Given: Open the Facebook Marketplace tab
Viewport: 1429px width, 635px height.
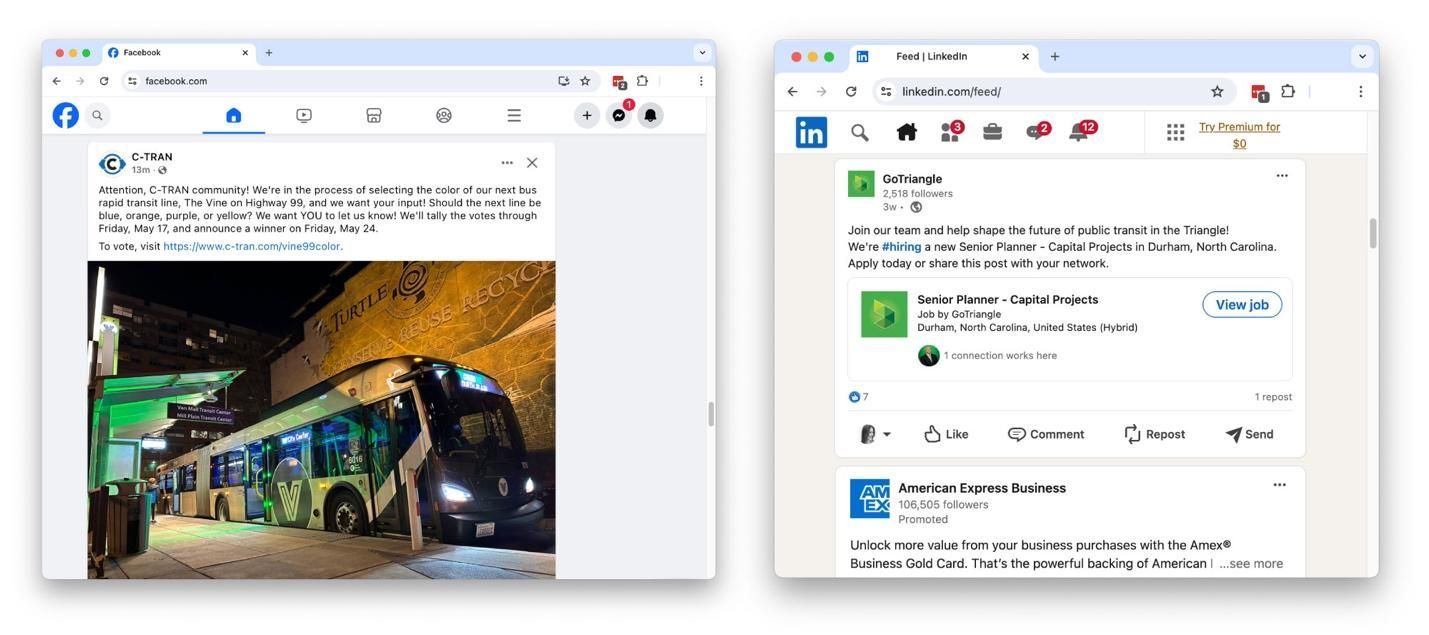Looking at the screenshot, I should 374,115.
